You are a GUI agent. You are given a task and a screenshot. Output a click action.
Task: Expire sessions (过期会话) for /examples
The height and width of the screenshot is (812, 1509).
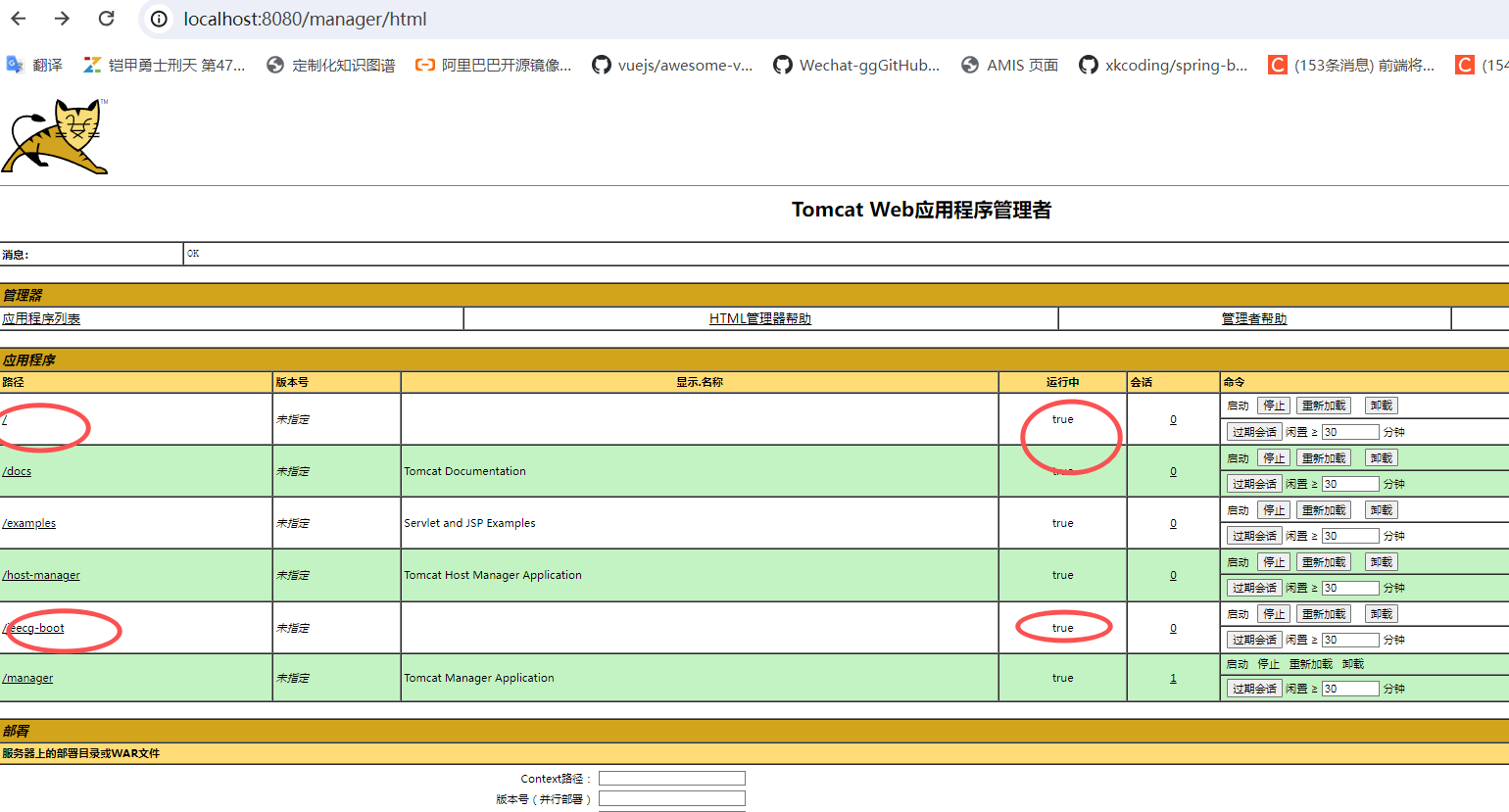[x=1254, y=536]
